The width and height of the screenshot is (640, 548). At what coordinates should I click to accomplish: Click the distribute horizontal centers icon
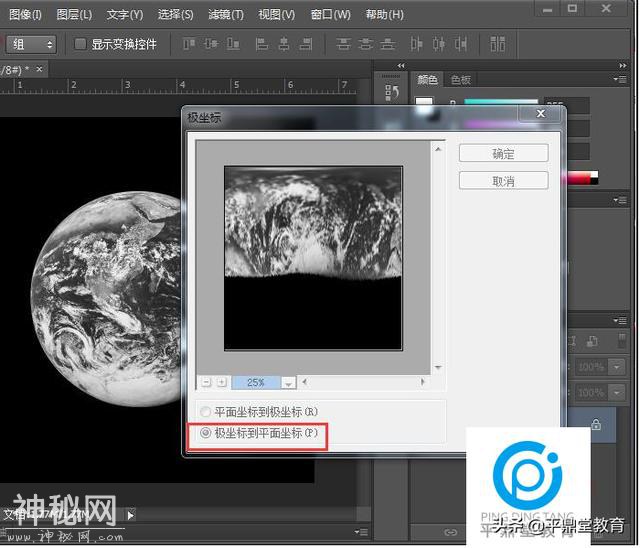[x=439, y=44]
